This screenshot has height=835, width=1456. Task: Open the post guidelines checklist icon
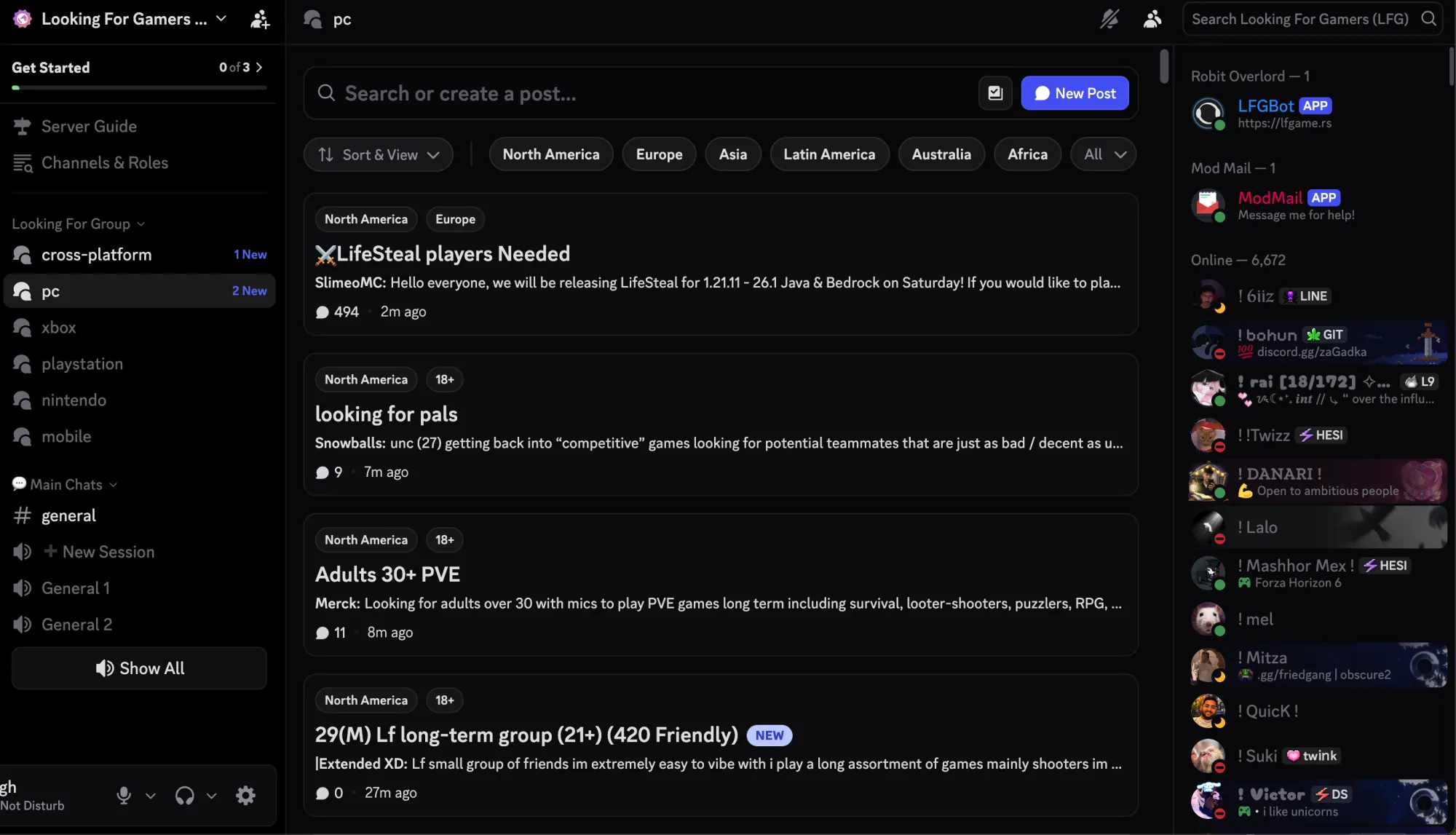tap(995, 93)
